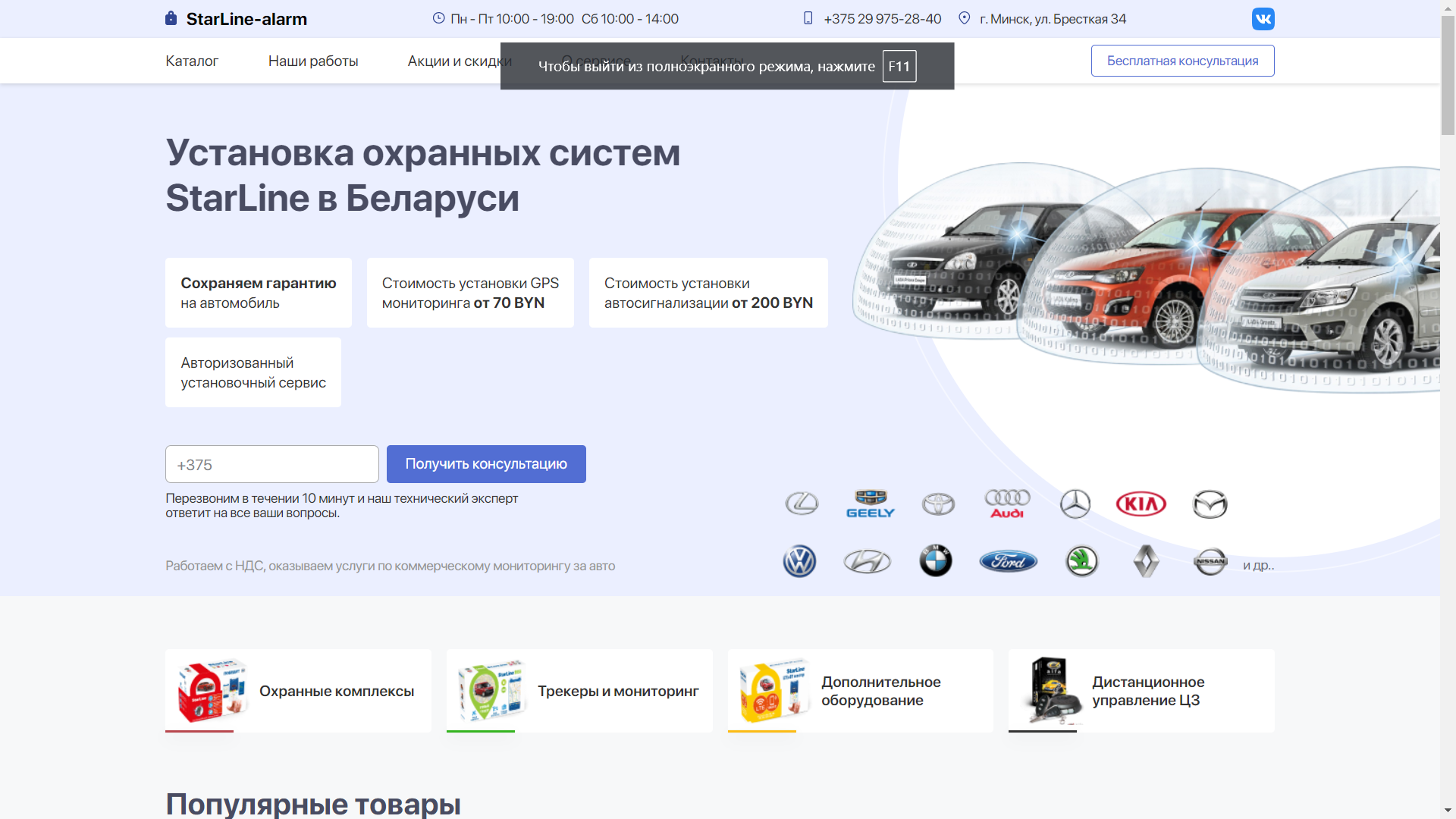Click the GPS мониторинга от 70 BYN card
Viewport: 1456px width, 819px height.
point(470,293)
